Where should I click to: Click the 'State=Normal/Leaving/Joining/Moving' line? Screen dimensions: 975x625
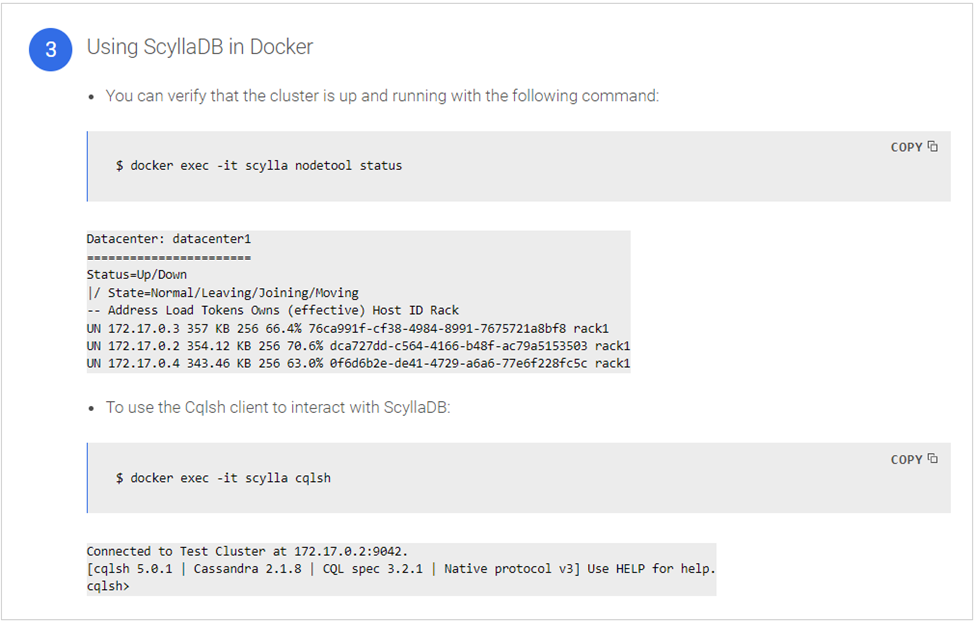222,293
